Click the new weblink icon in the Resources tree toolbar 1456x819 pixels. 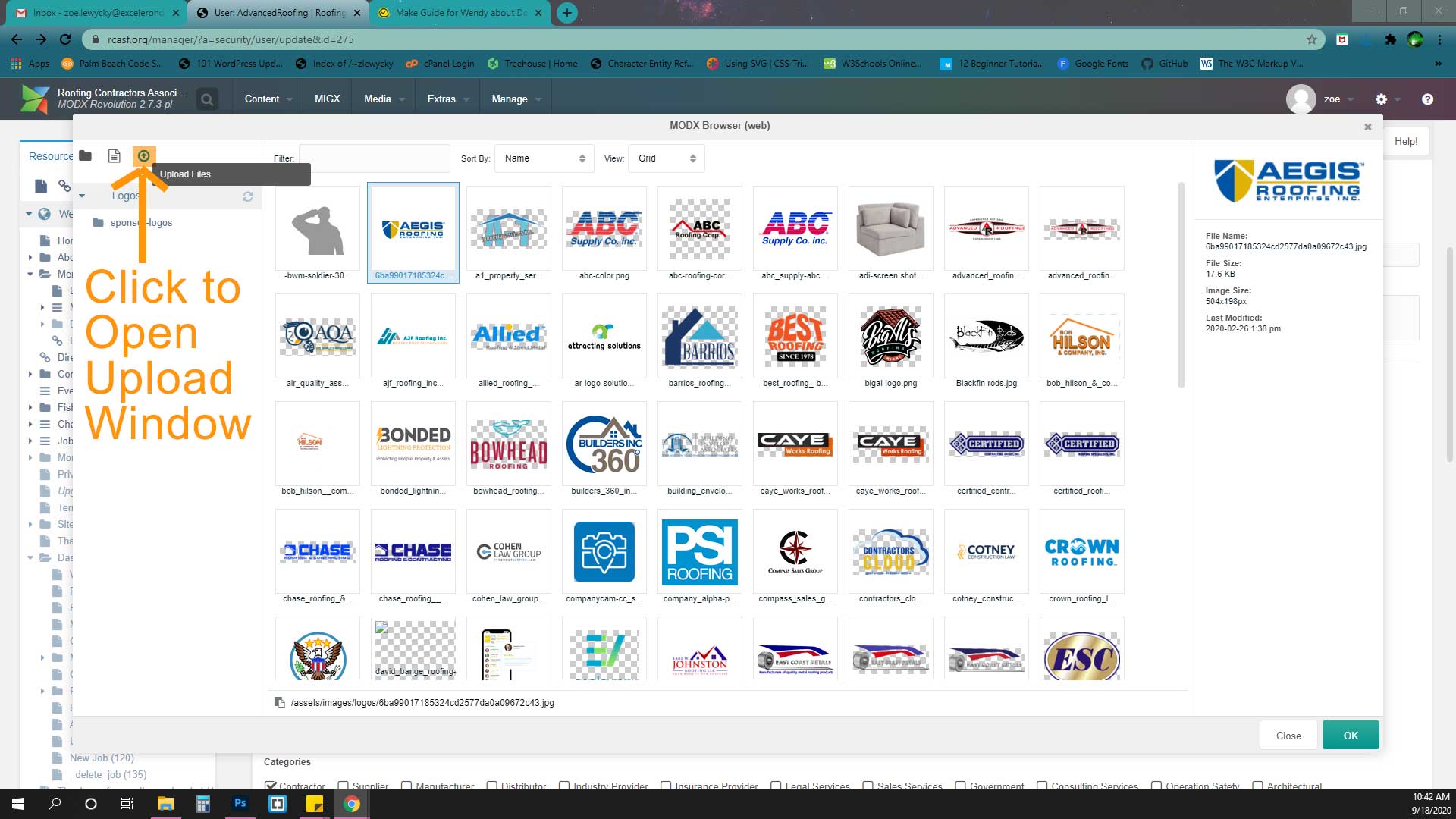64,186
